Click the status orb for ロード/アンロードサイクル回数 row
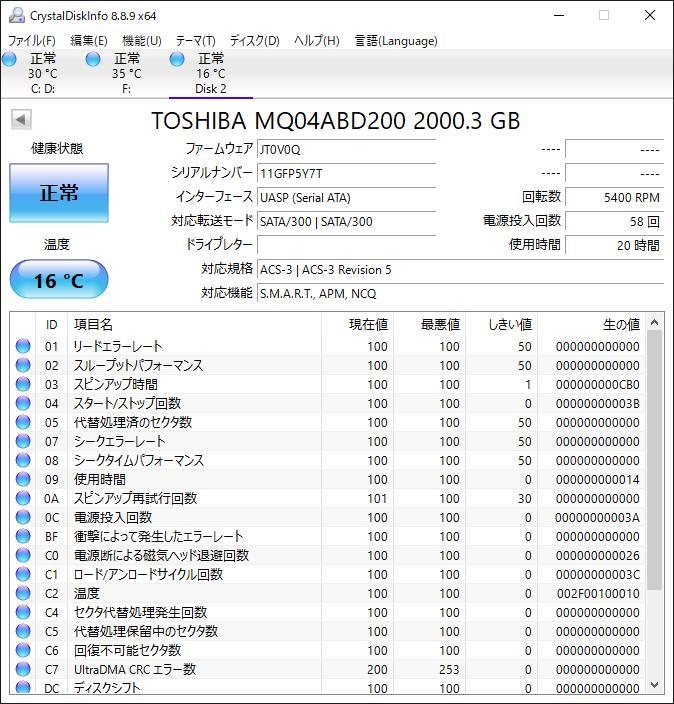The image size is (674, 704). [23, 574]
